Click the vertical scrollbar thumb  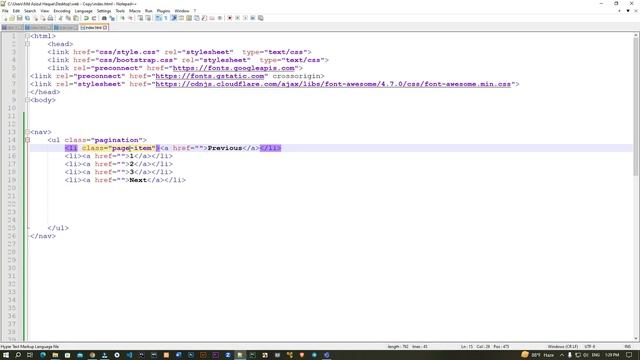[x=636, y=108]
